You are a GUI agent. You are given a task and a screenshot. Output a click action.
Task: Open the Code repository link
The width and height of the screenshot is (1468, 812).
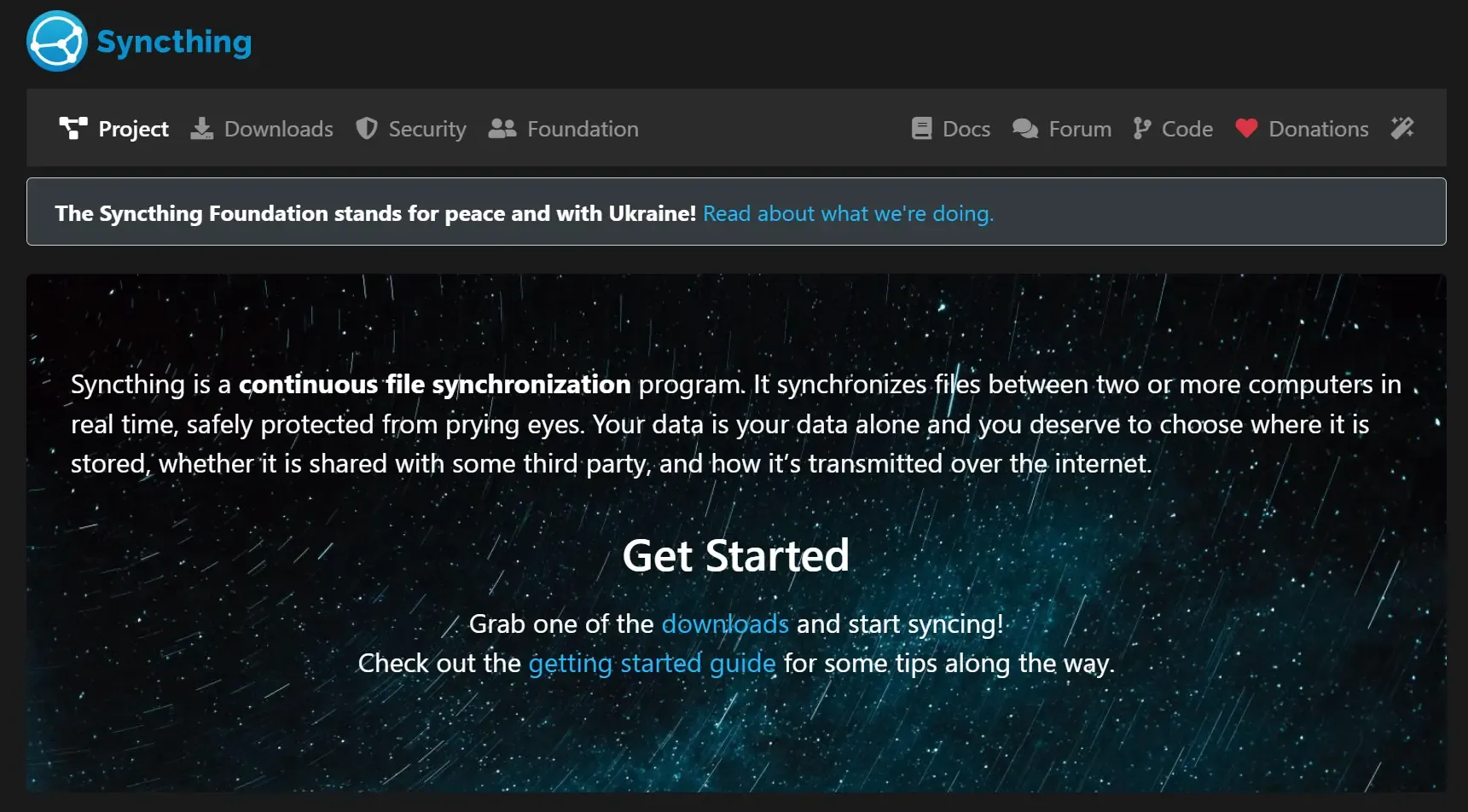[1187, 129]
